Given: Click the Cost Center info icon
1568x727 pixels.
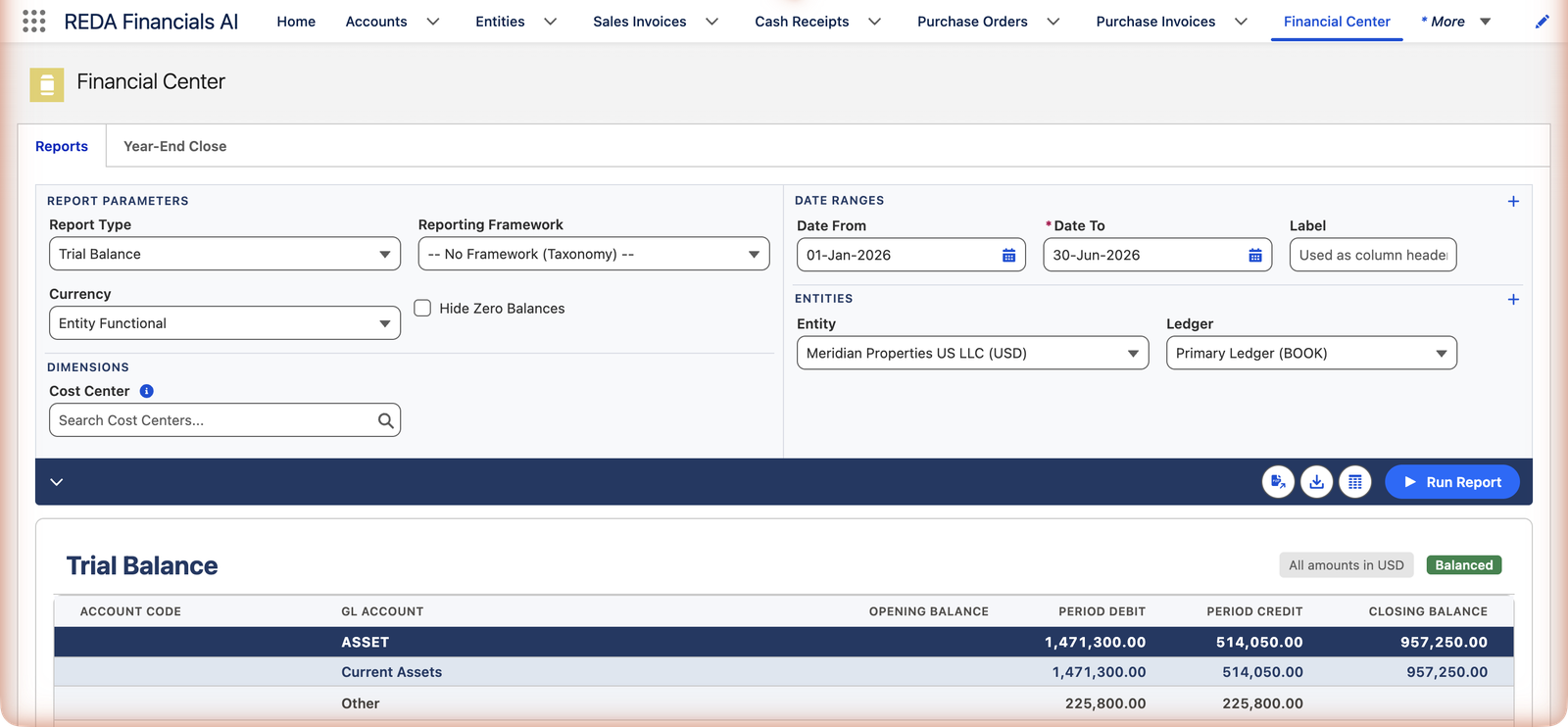Looking at the screenshot, I should (x=146, y=391).
